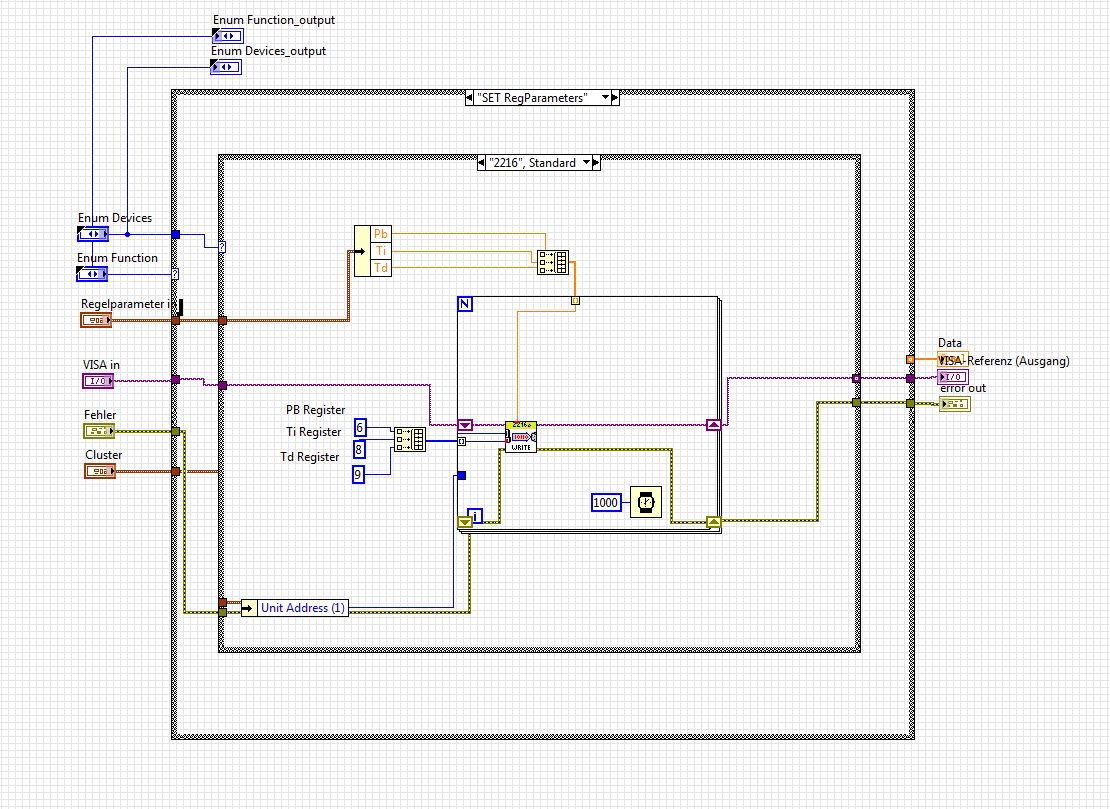The width and height of the screenshot is (1110, 809).
Task: Select the Ti Register label
Action: tap(313, 432)
